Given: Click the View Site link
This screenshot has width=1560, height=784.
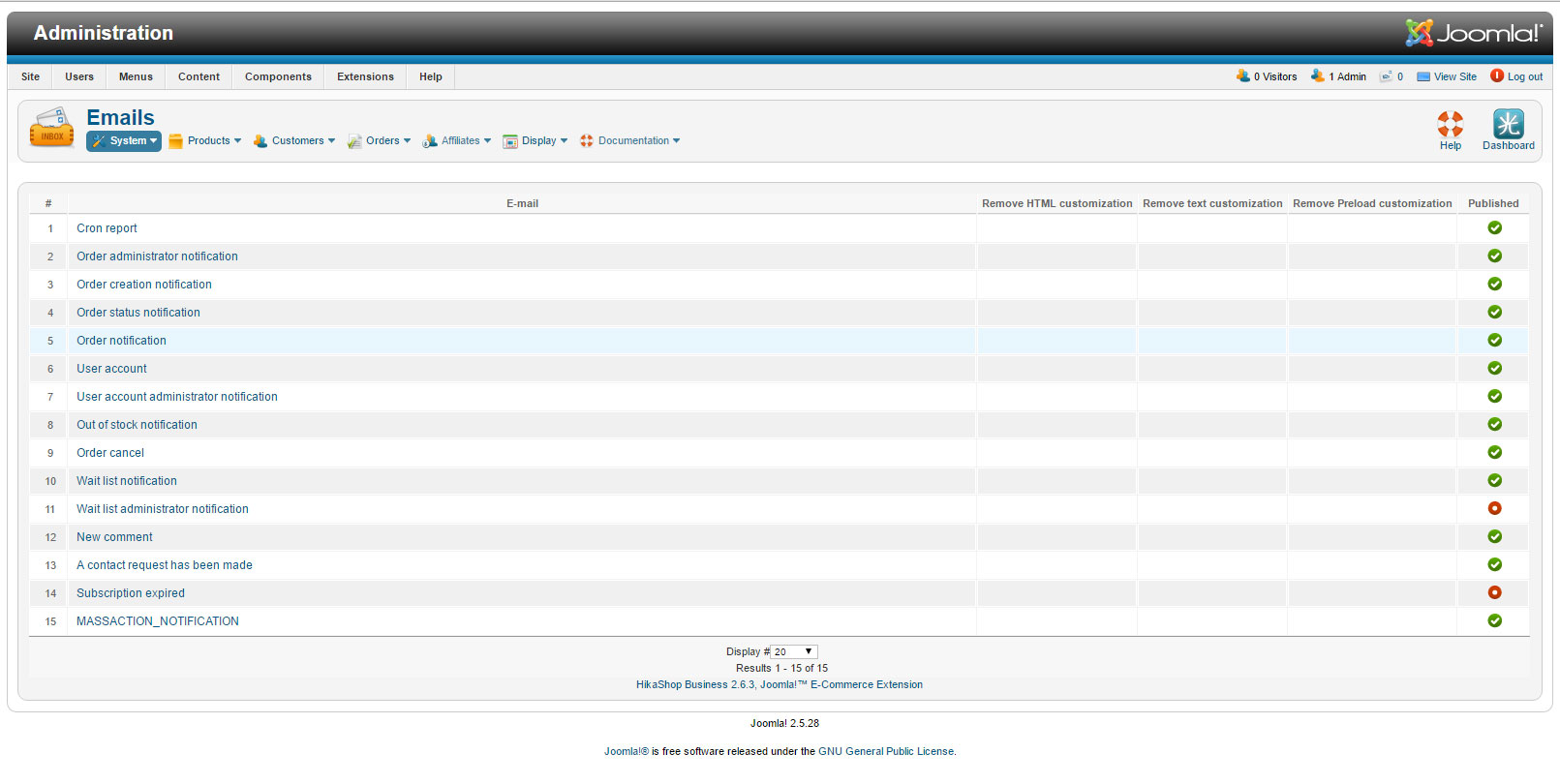Looking at the screenshot, I should pos(1455,76).
